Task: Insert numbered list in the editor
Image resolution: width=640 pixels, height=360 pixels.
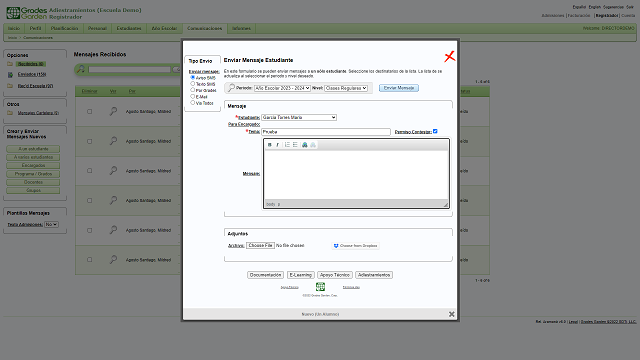Action: [287, 145]
